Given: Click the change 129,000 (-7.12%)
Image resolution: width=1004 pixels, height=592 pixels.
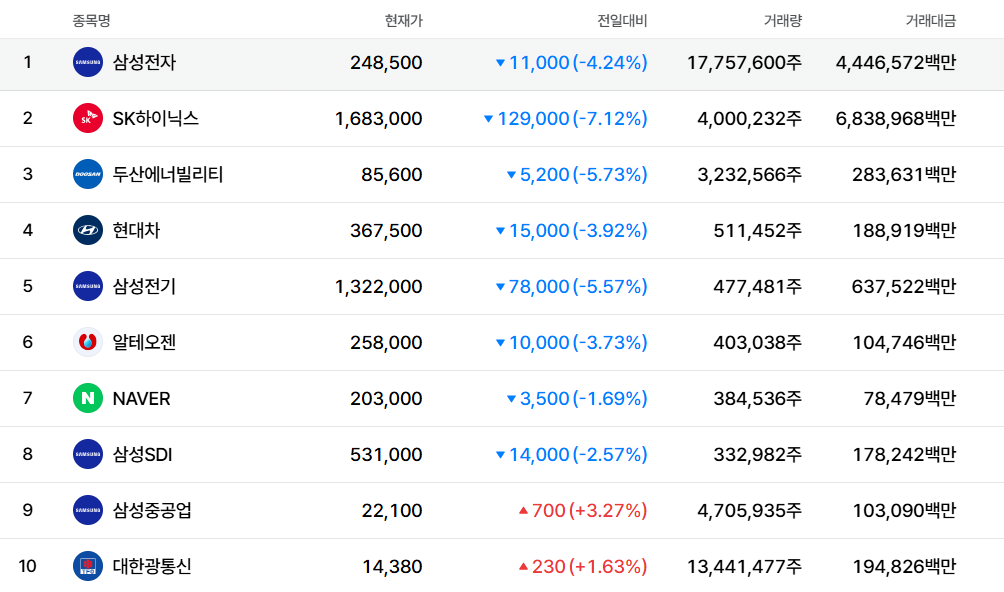Looking at the screenshot, I should pos(566,118).
